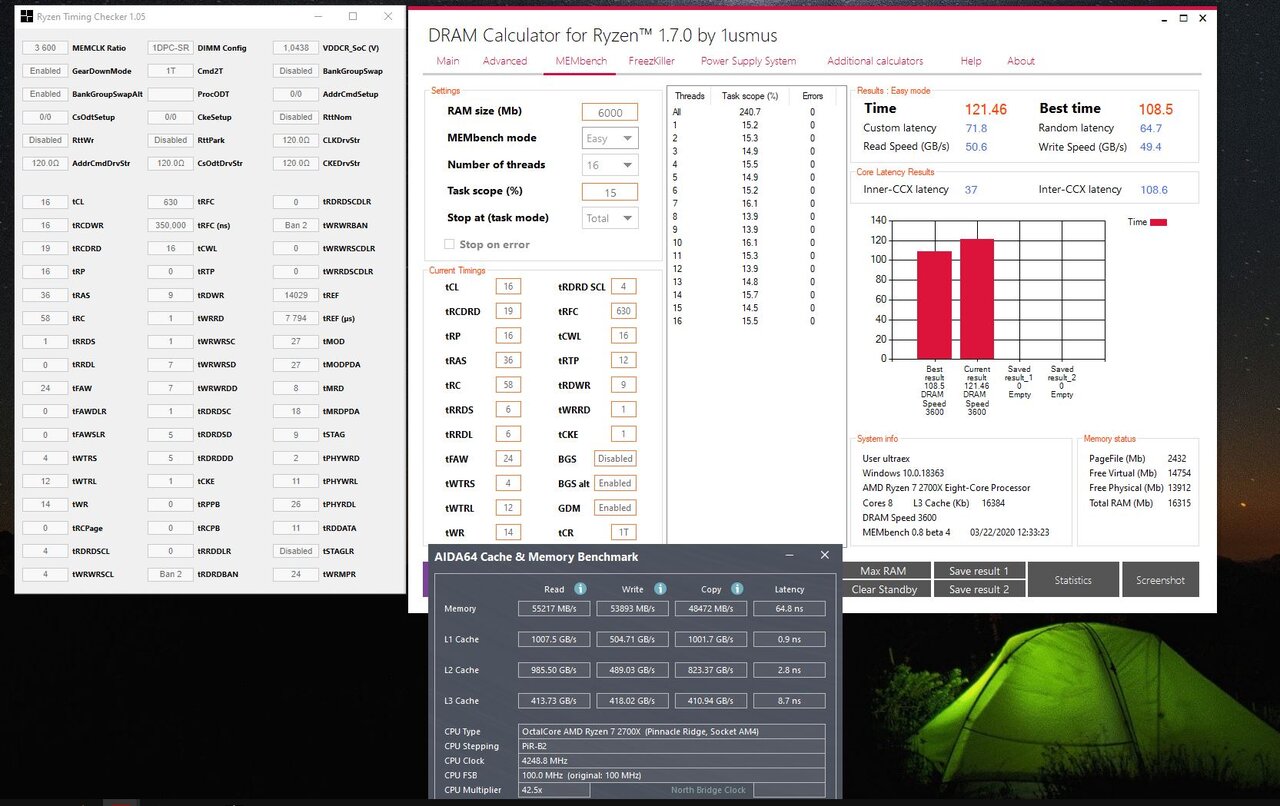1280x806 pixels.
Task: Open the Stop at (task mode) dropdown
Action: click(x=610, y=218)
